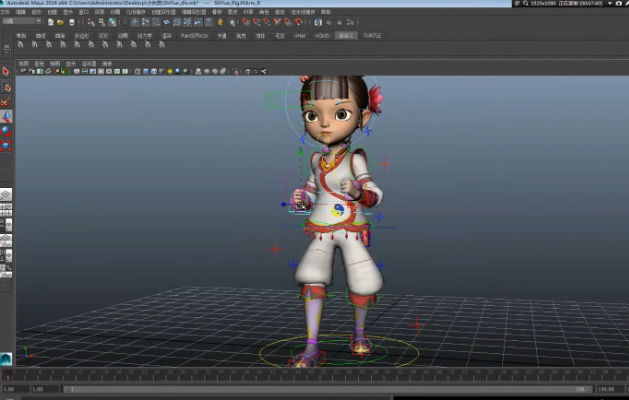Open a scene with the folder icon

pos(60,22)
